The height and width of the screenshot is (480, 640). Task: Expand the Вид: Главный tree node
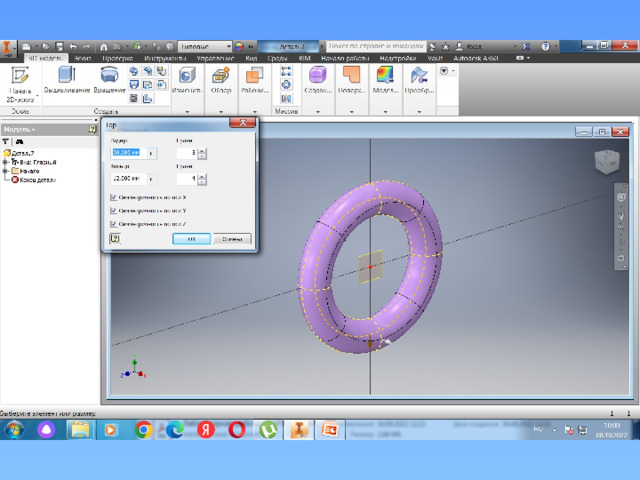click(x=6, y=162)
